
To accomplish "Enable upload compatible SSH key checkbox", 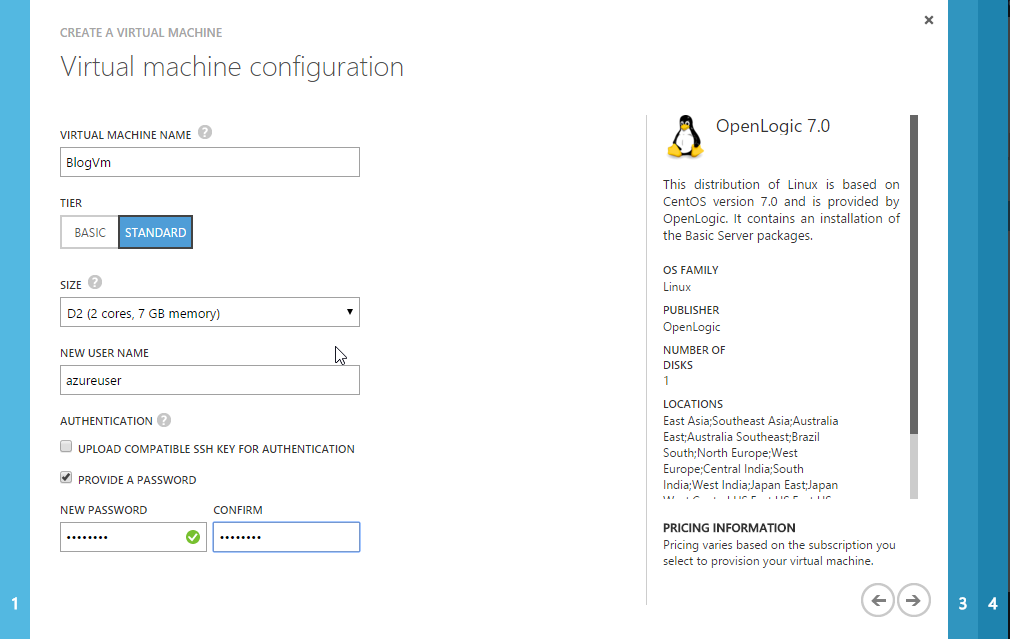I will (67, 448).
